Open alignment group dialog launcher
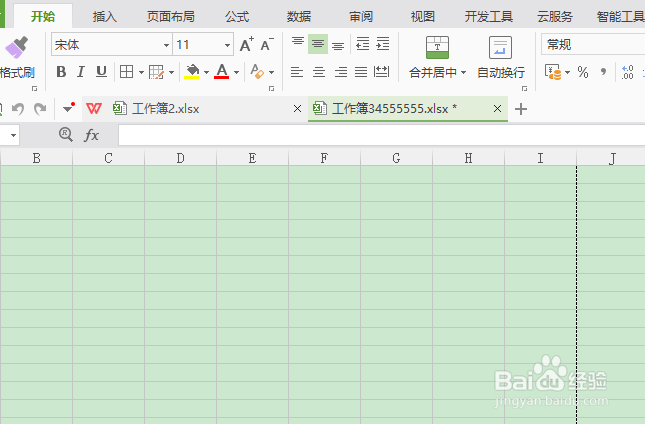Image resolution: width=645 pixels, height=424 pixels. click(524, 88)
